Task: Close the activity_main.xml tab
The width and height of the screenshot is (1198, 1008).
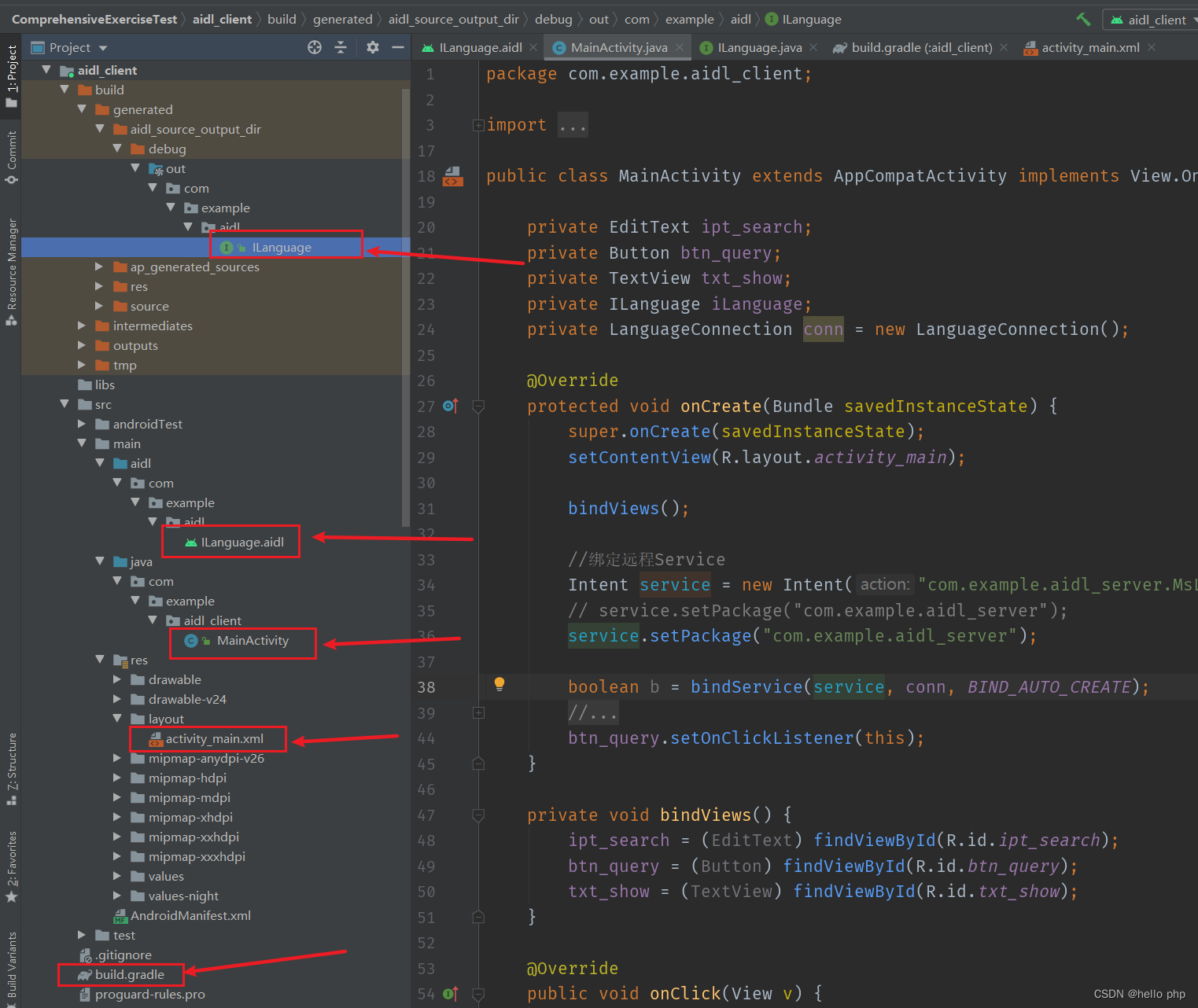Action: pyautogui.click(x=1152, y=48)
